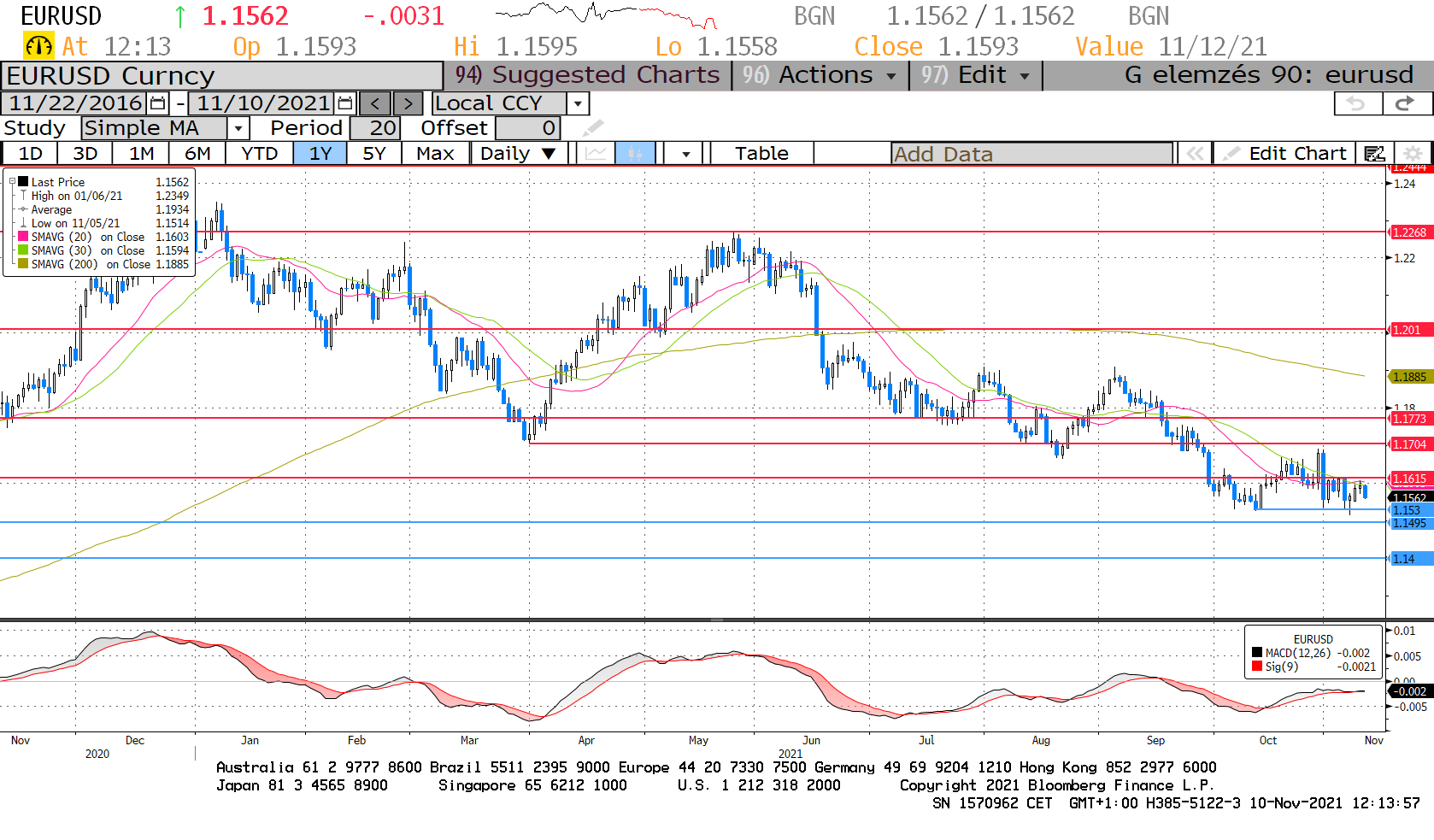Click the G elemzés 90: eurusd title
1434x840 pixels.
(x=1269, y=75)
